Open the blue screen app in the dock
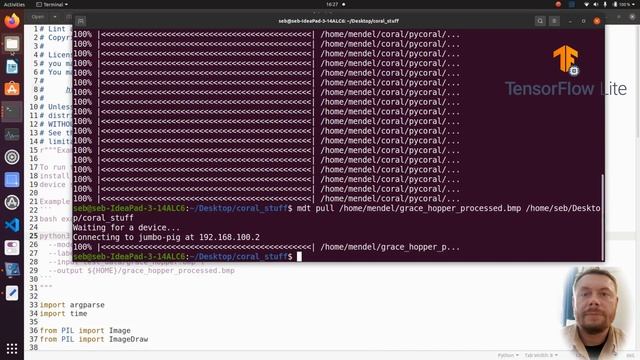Screen dimensions: 640x360 12,180
